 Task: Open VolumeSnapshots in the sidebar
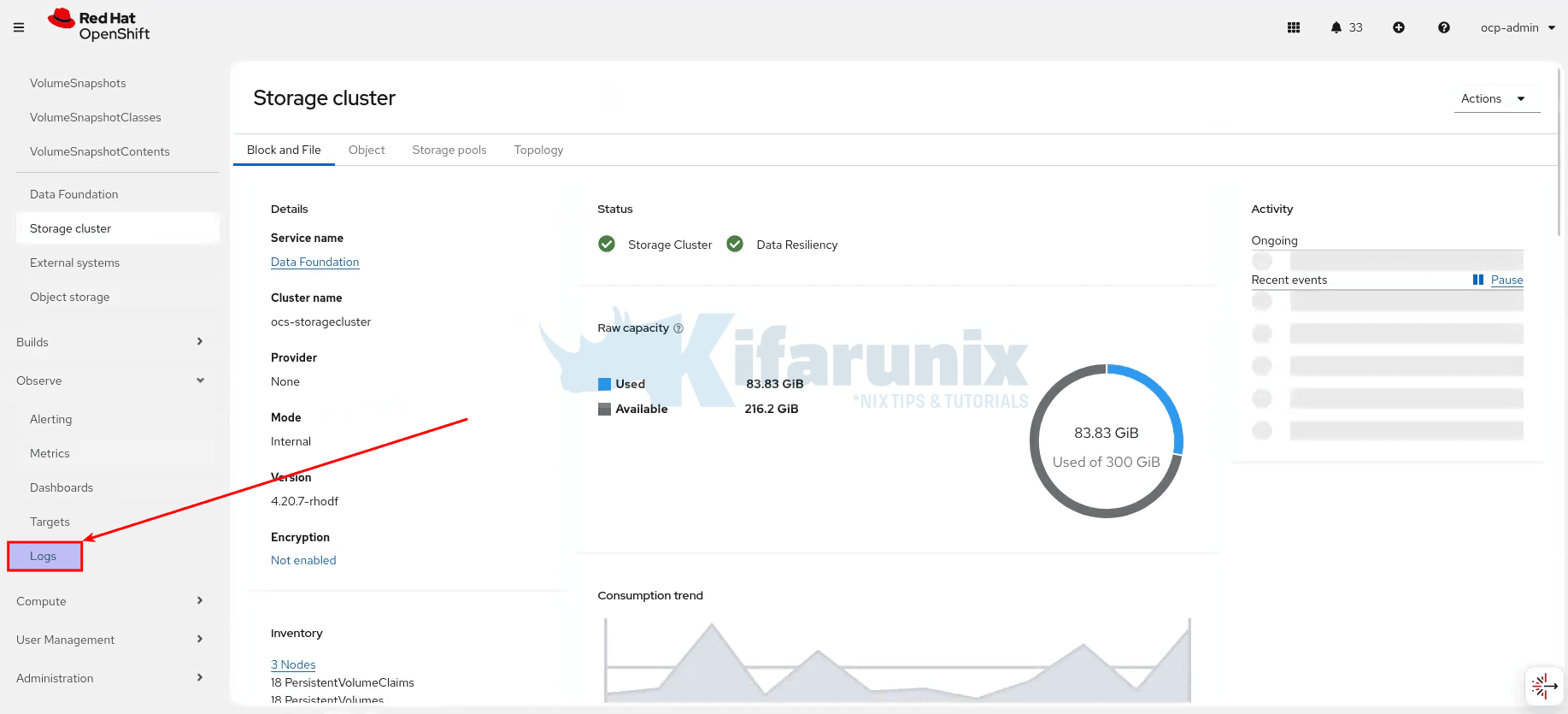pos(78,83)
